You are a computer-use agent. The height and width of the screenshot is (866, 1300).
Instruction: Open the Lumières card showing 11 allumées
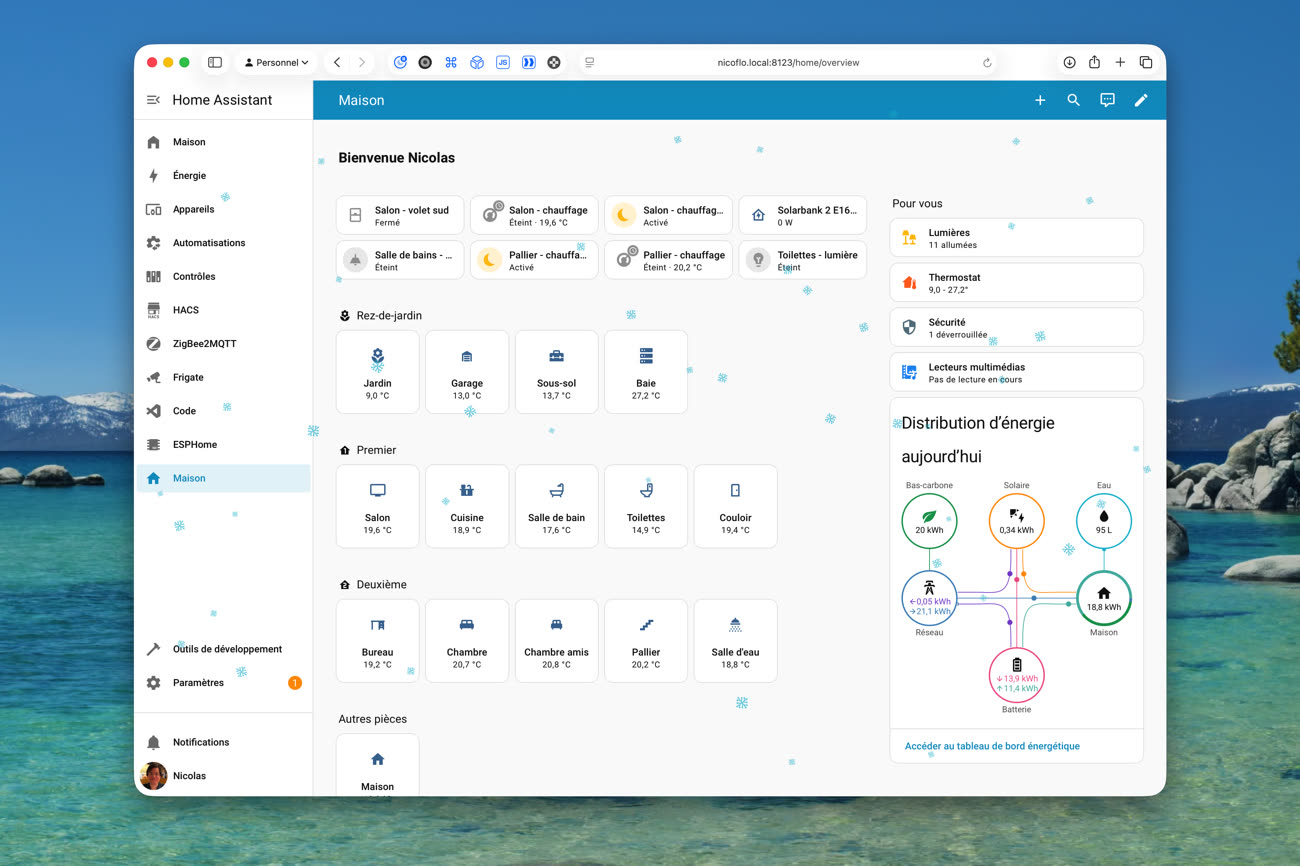pos(1016,238)
